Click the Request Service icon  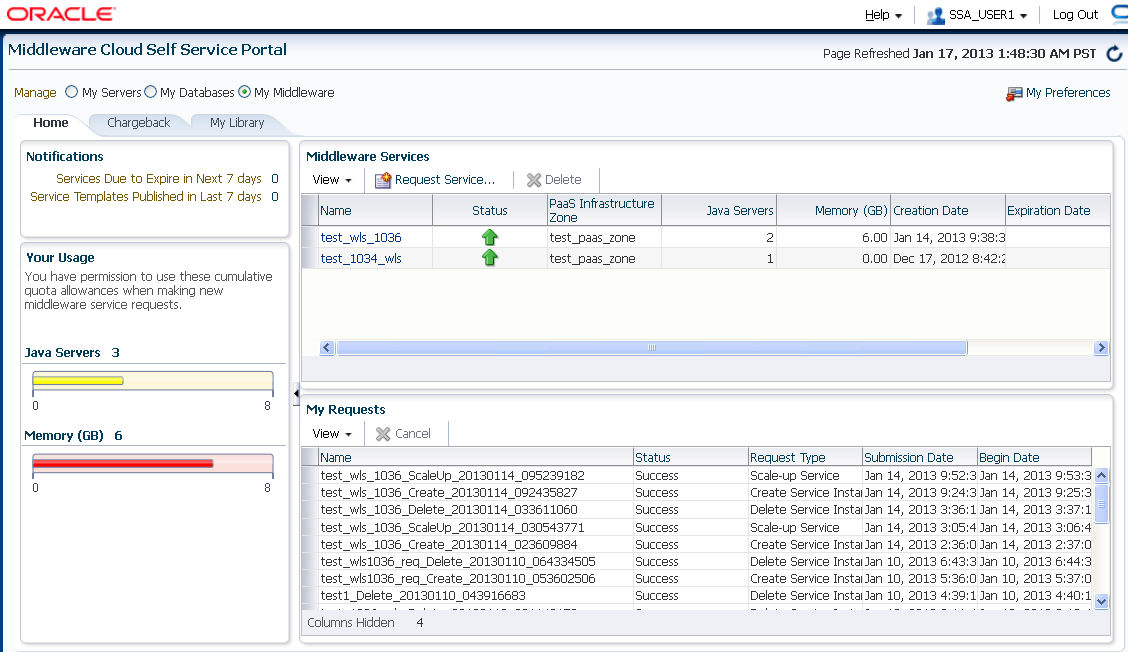point(383,180)
